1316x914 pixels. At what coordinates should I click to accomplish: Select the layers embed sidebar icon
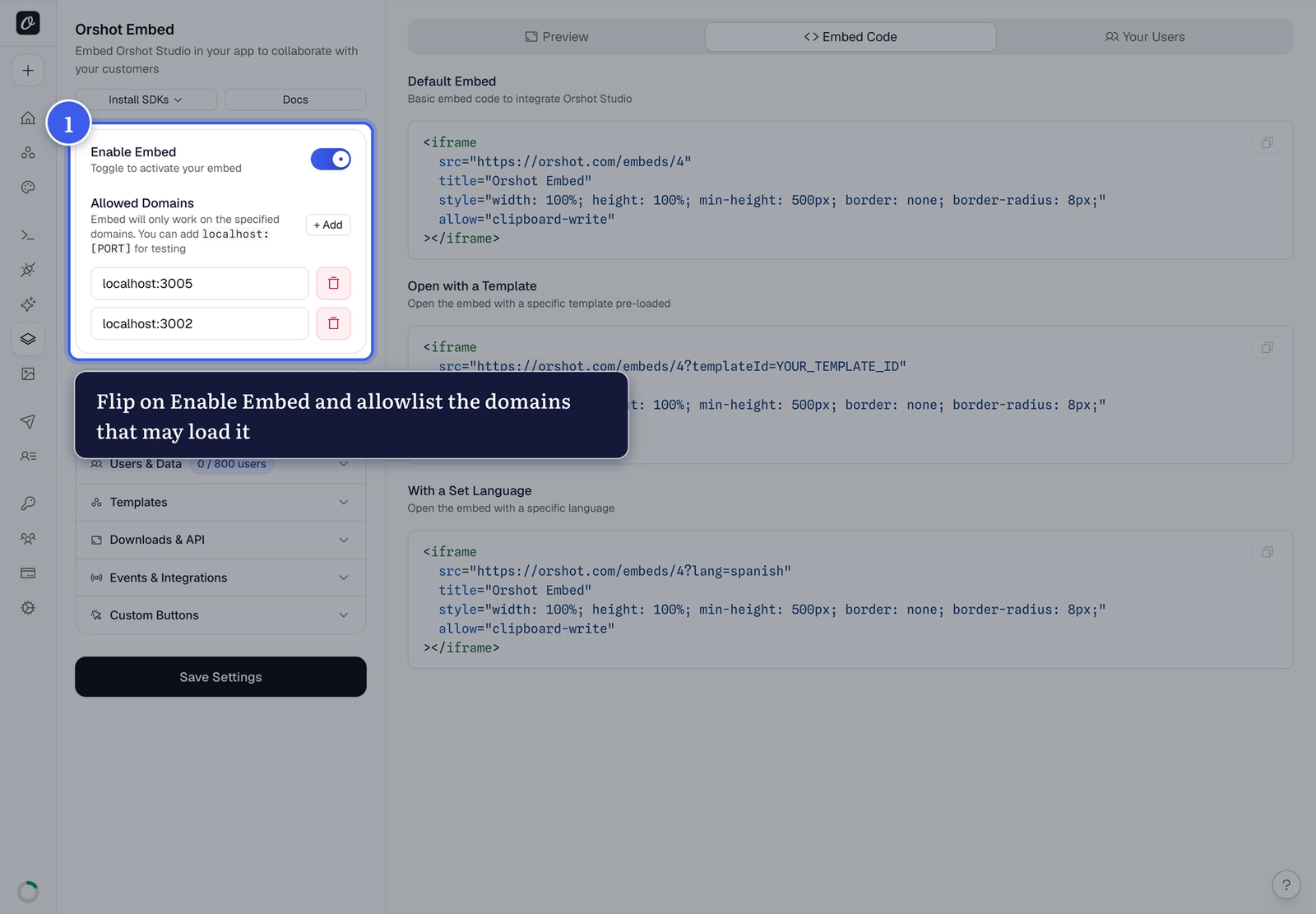pos(28,339)
